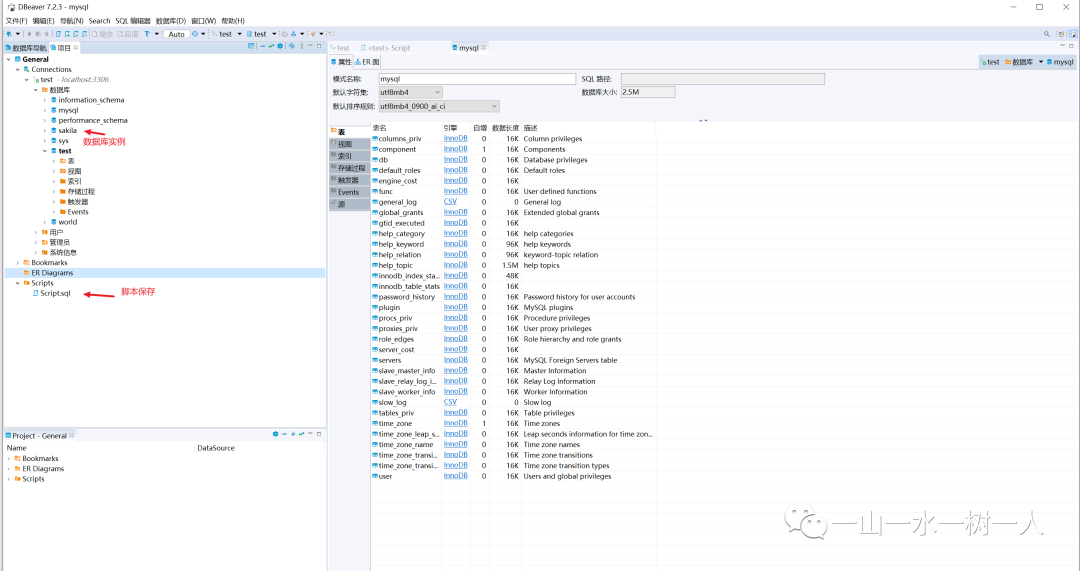The image size is (1080, 571).
Task: Expand the world database node
Action: click(45, 222)
